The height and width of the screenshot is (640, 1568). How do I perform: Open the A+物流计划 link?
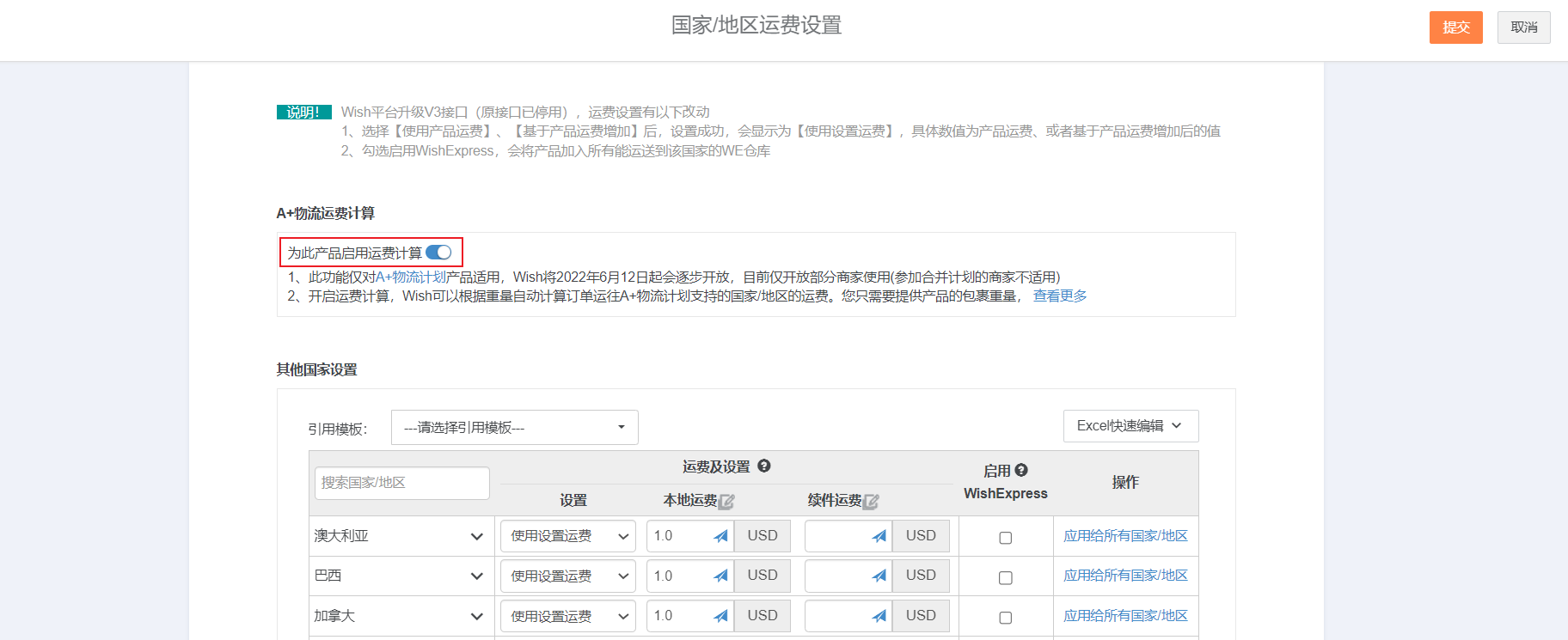(410, 277)
